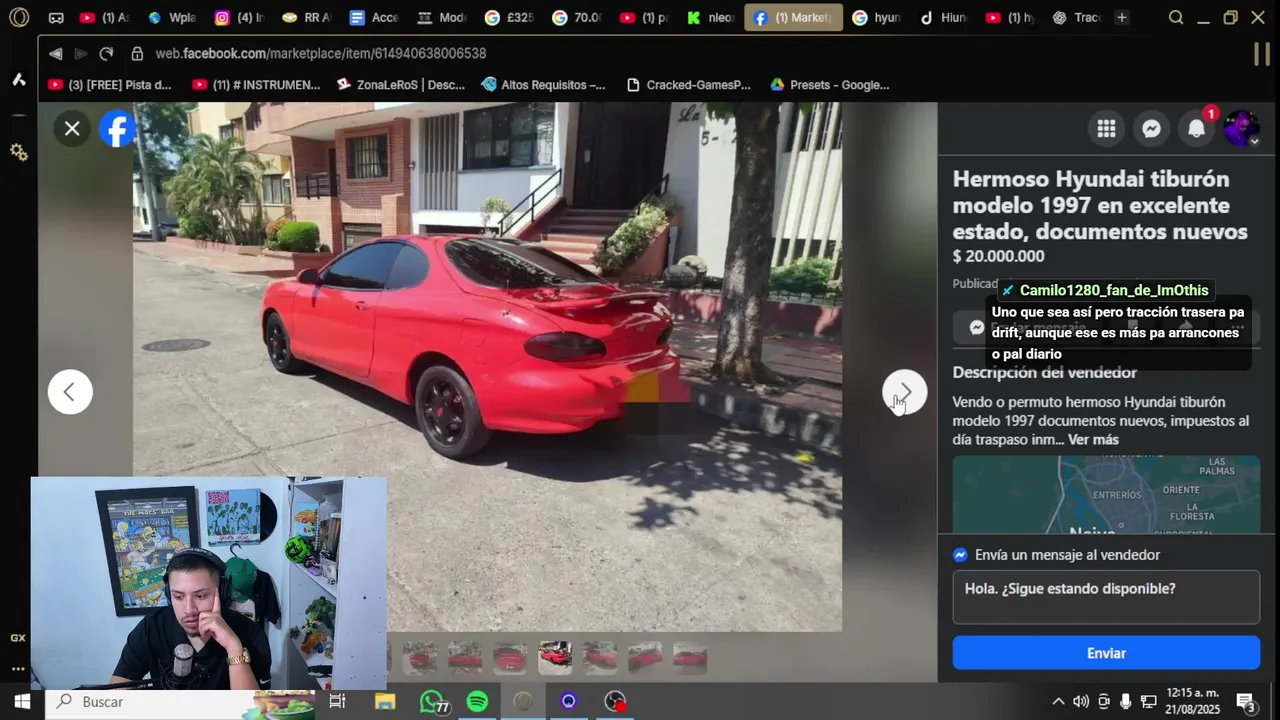This screenshot has width=1280, height=720.
Task: Open '(11) # INSTRUMEN...' bookmark
Action: pyautogui.click(x=256, y=85)
